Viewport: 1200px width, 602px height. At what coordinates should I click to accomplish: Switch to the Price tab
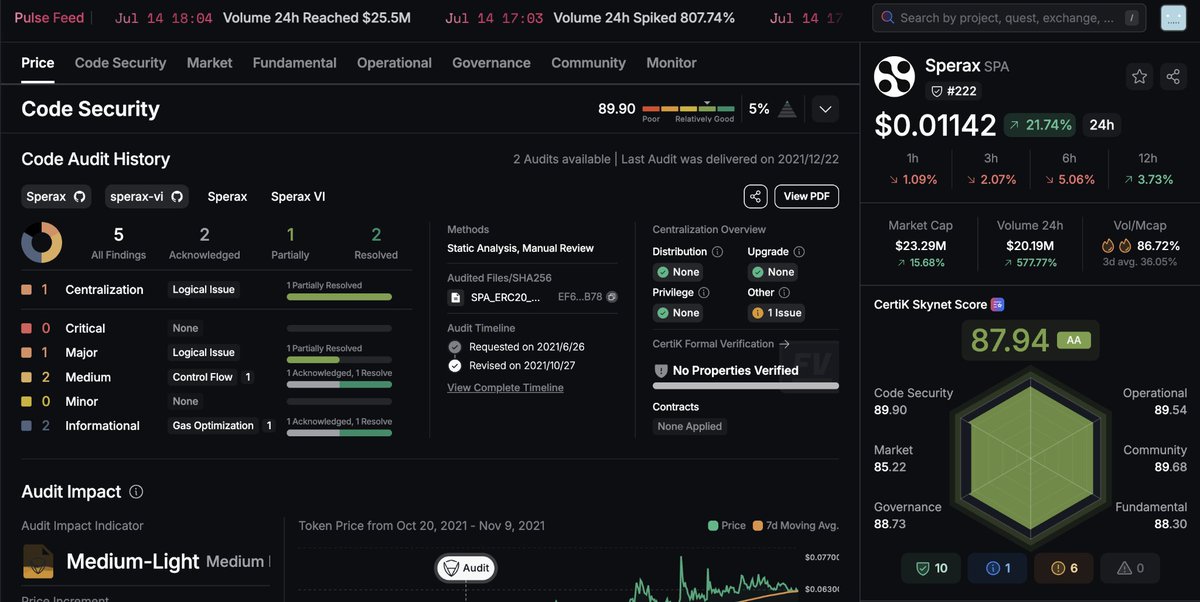[x=38, y=63]
